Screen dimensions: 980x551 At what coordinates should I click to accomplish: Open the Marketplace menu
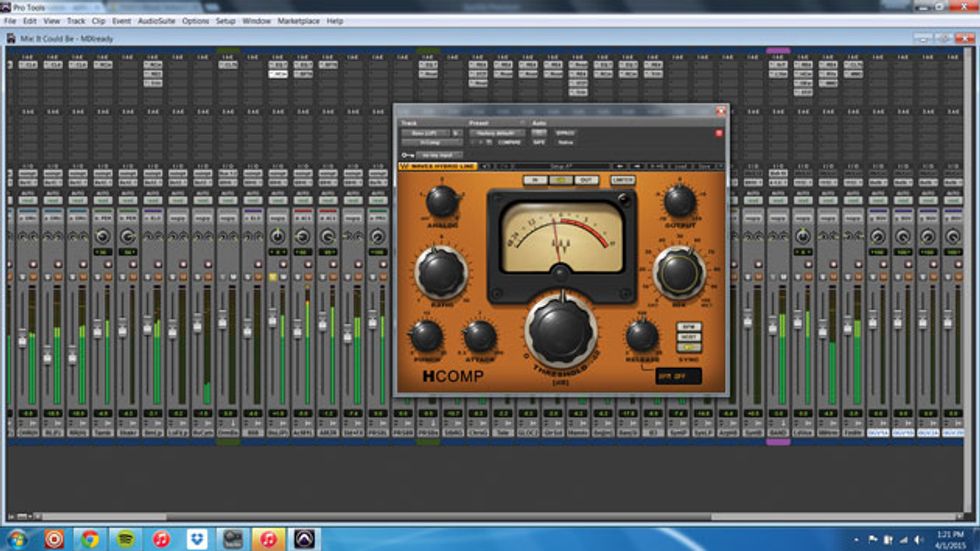click(x=298, y=21)
